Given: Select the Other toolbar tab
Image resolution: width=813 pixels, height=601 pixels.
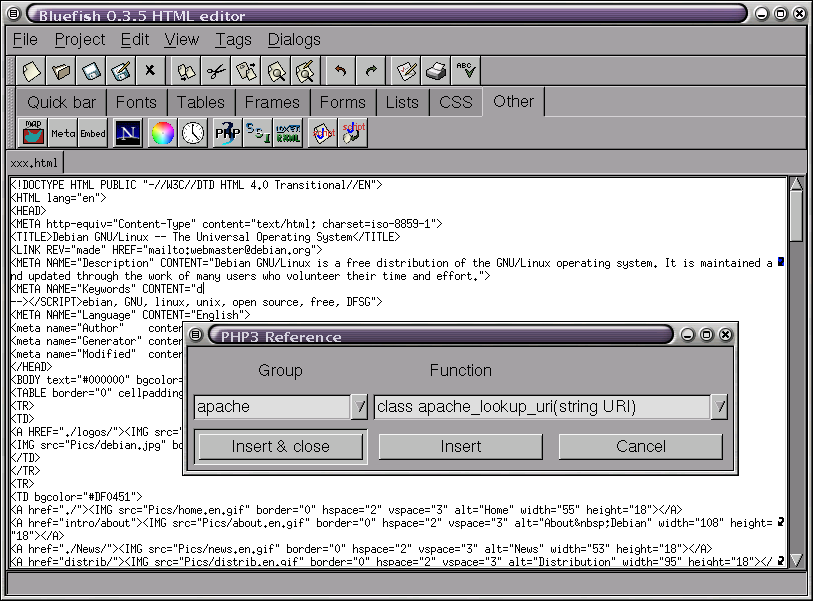Looking at the screenshot, I should coord(513,101).
